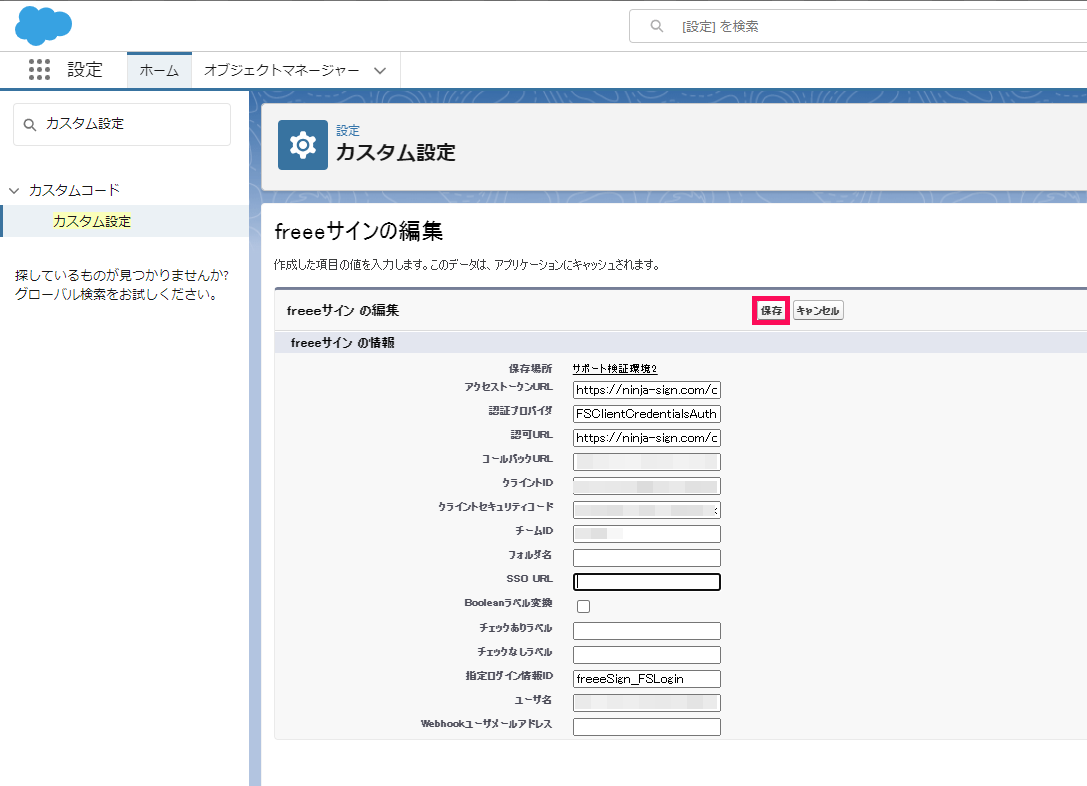The height and width of the screenshot is (786, 1087).
Task: Click the freeeサイン の情報 section header
Action: [x=342, y=343]
